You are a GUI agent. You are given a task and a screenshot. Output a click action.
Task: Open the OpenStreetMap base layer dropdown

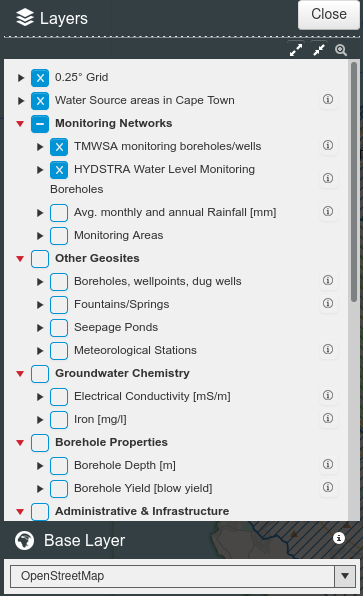(x=183, y=576)
